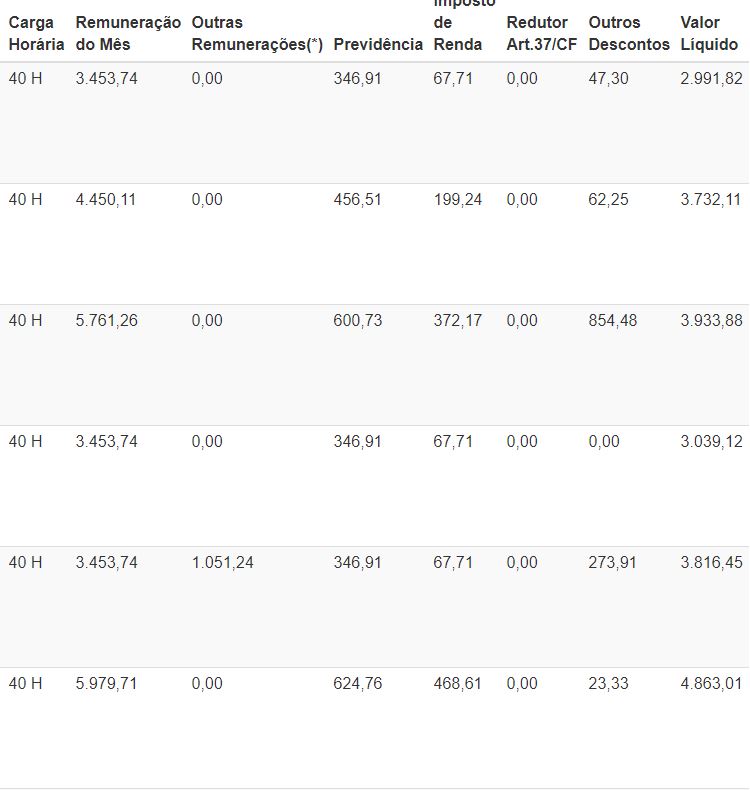
Task: Click the Outros Descontos column header
Action: coord(628,33)
